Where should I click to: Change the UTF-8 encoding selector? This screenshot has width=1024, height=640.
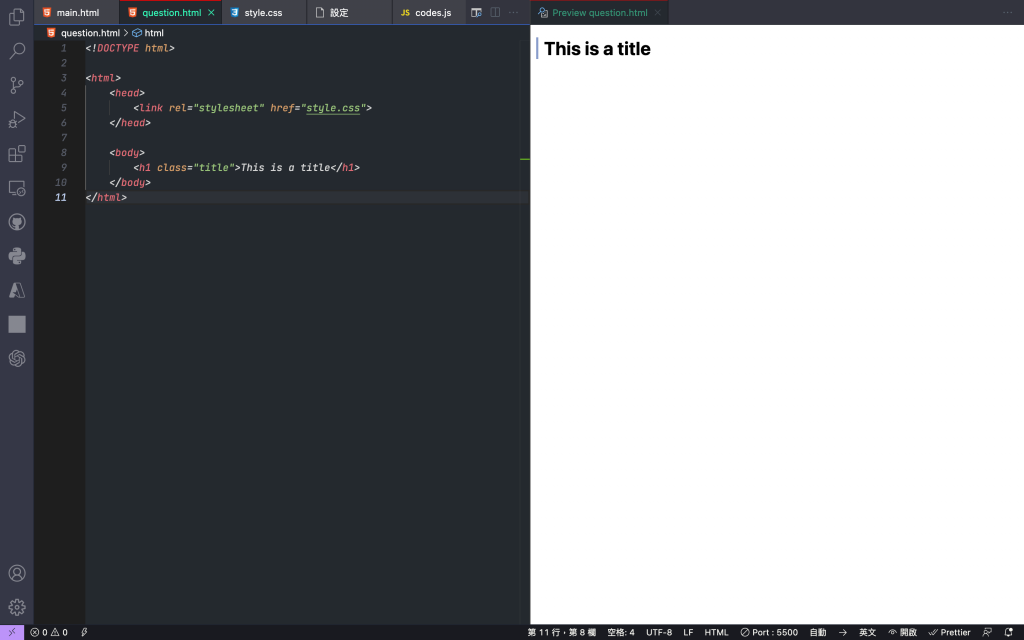tap(659, 632)
